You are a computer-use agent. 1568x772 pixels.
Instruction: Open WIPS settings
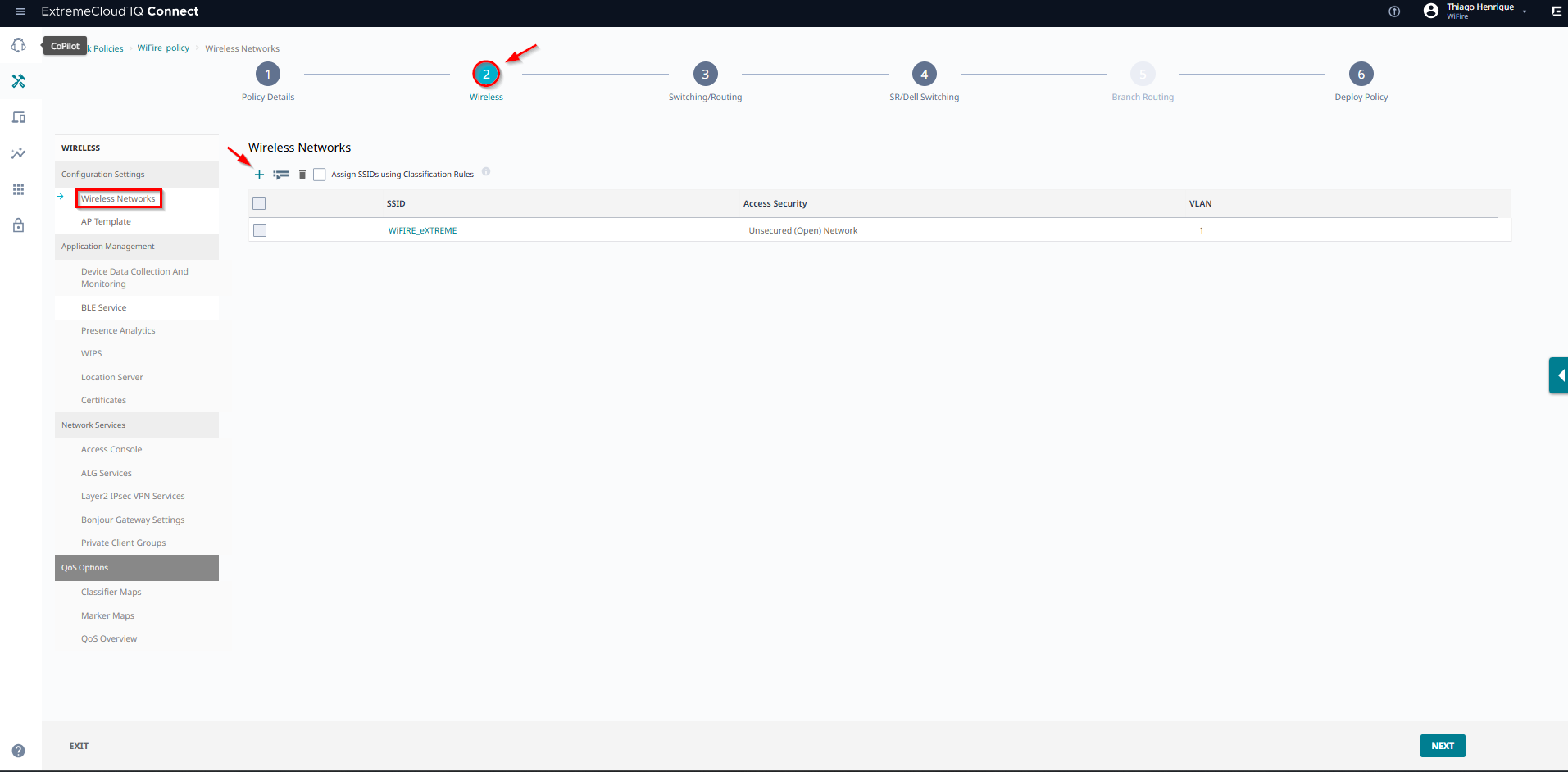pyautogui.click(x=91, y=354)
